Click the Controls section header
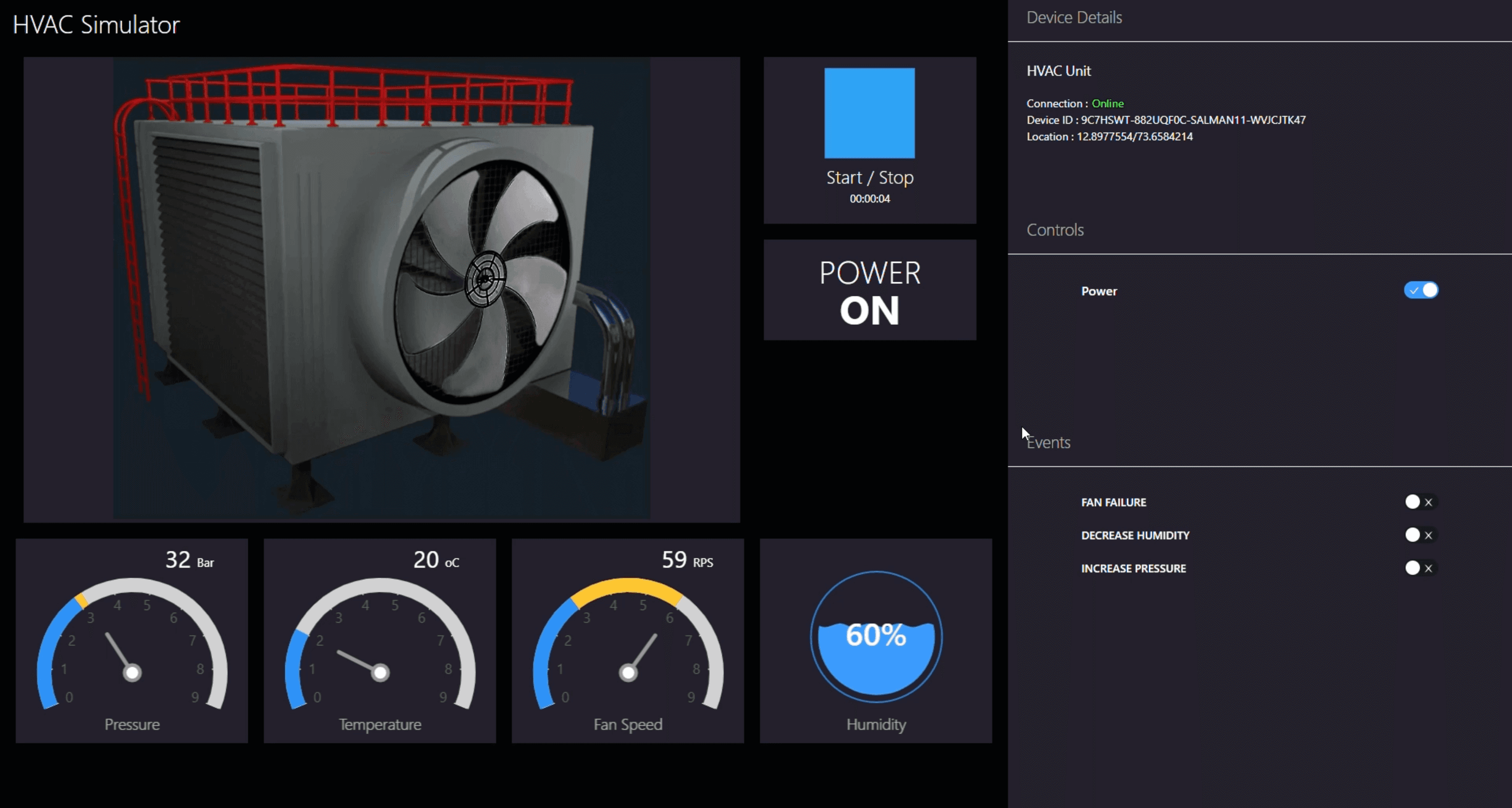Image resolution: width=1512 pixels, height=808 pixels. [x=1055, y=230]
